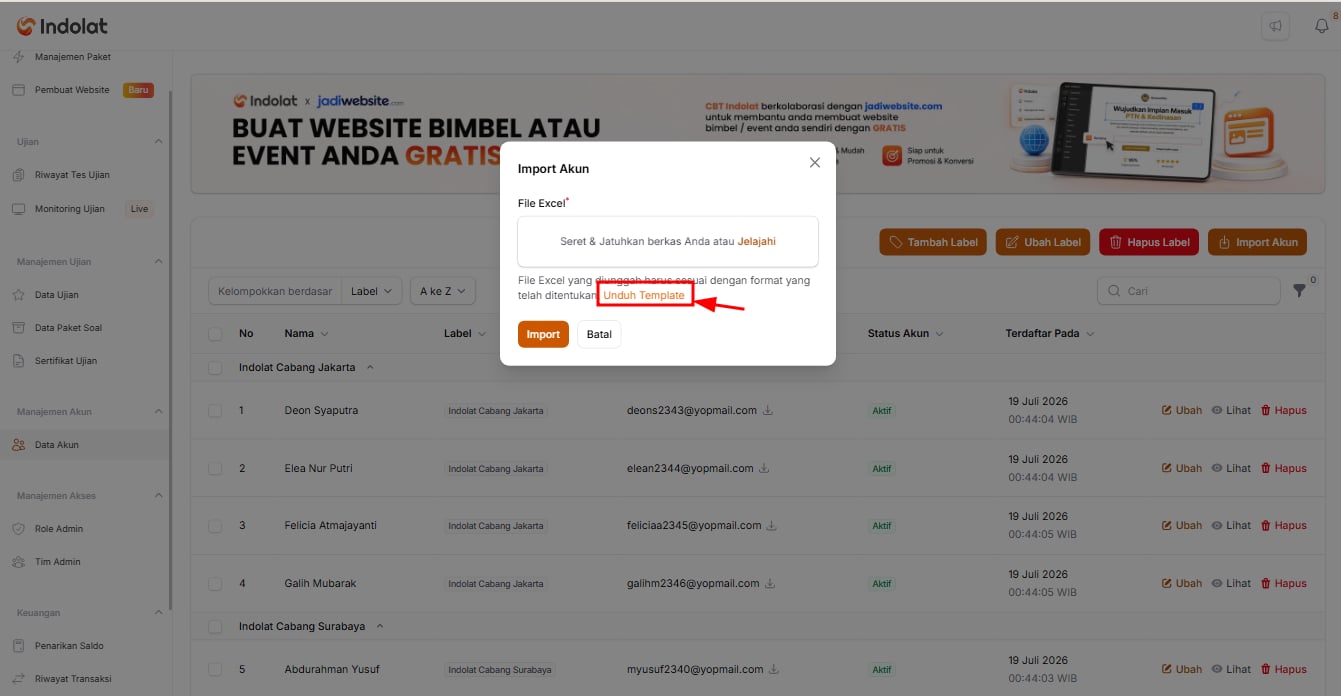Click download icon beside galihm2346@yopmail.com
Screen dimensions: 1341x696
coord(768,583)
